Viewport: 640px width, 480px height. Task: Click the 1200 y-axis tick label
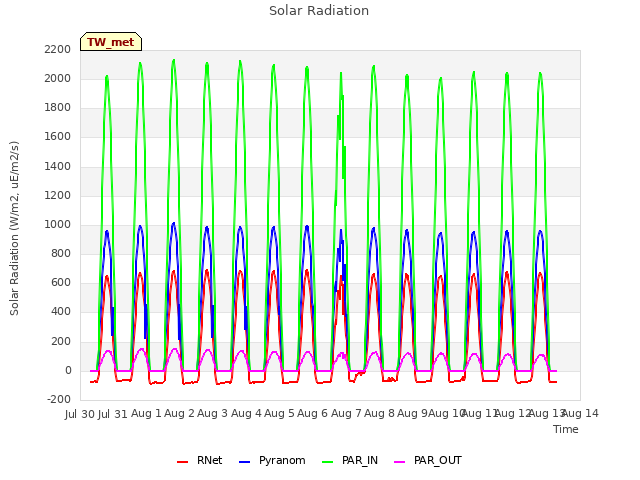[58, 196]
